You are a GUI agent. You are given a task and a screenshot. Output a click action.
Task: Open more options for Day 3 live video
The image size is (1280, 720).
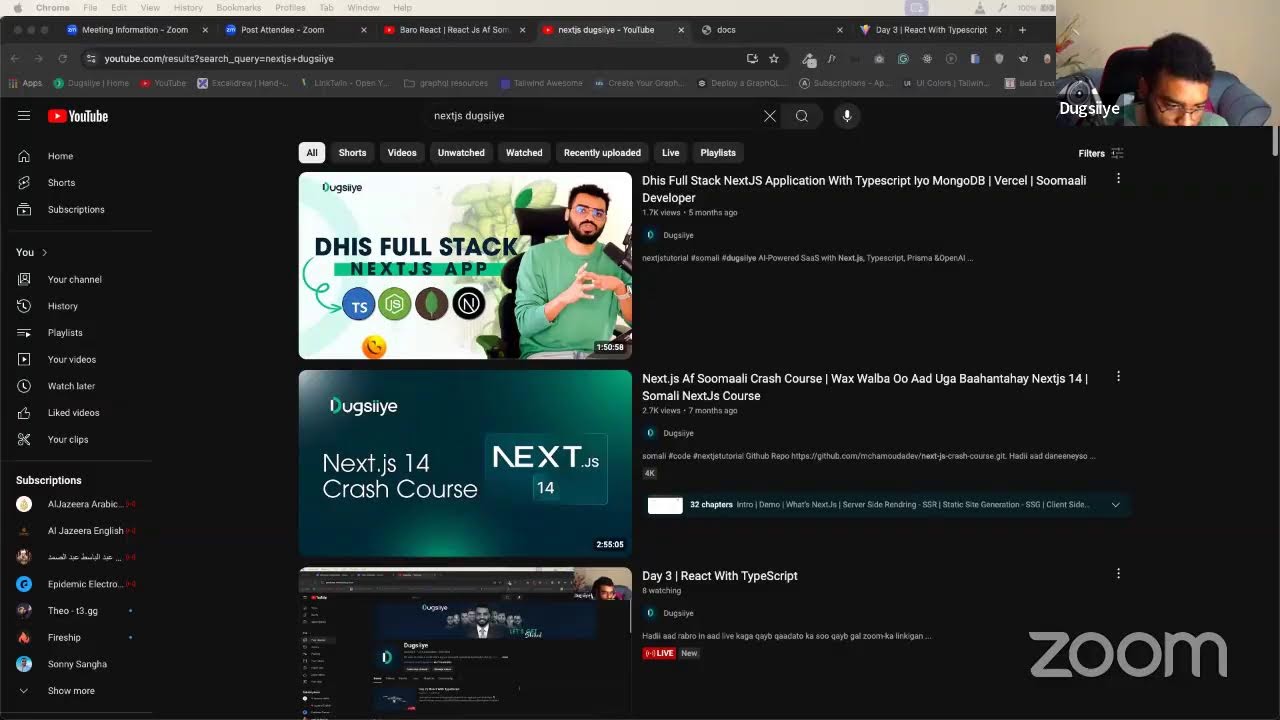(x=1118, y=574)
